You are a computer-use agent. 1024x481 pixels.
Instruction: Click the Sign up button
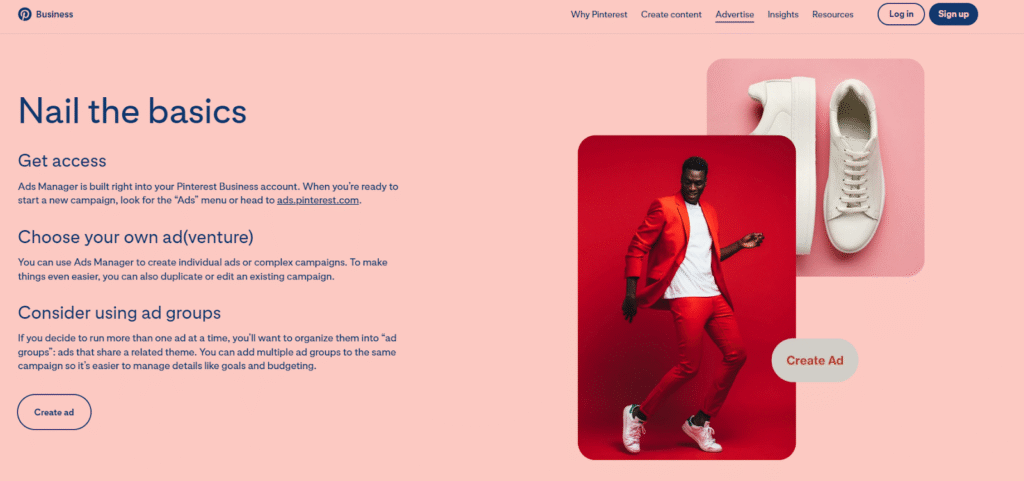click(x=953, y=14)
